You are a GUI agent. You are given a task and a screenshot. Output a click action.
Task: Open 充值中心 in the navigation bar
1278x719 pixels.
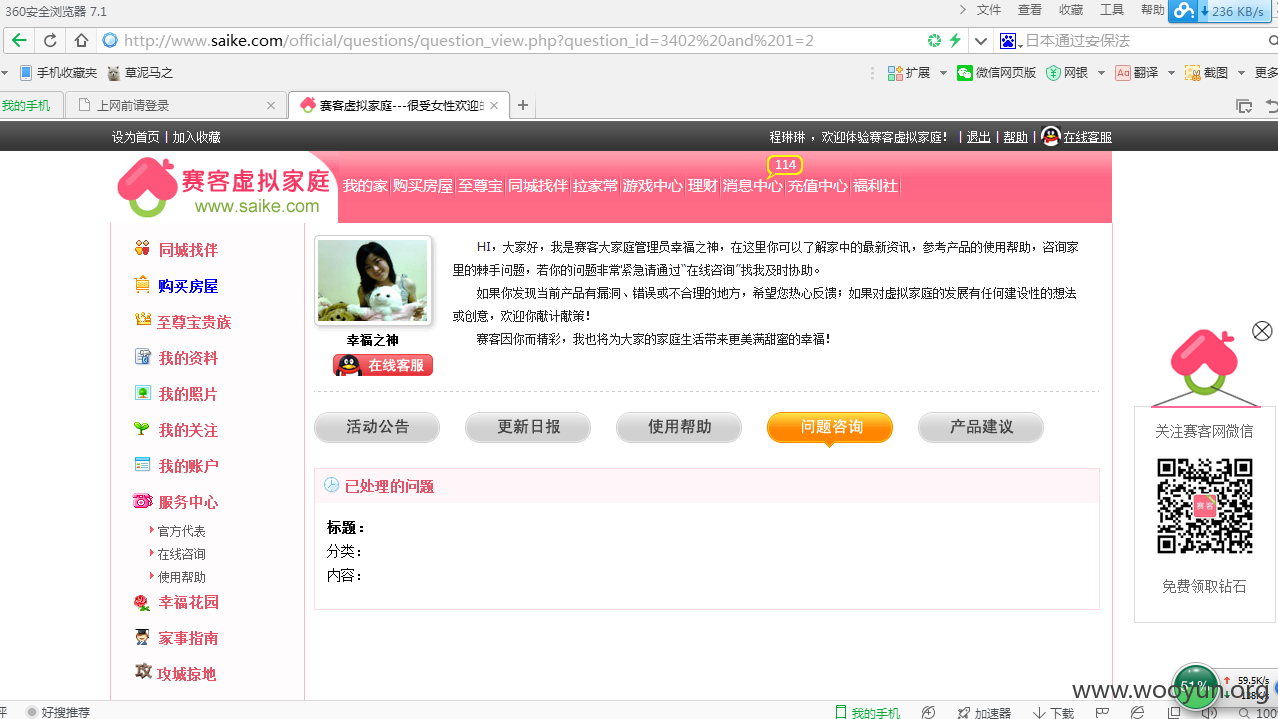click(x=817, y=186)
